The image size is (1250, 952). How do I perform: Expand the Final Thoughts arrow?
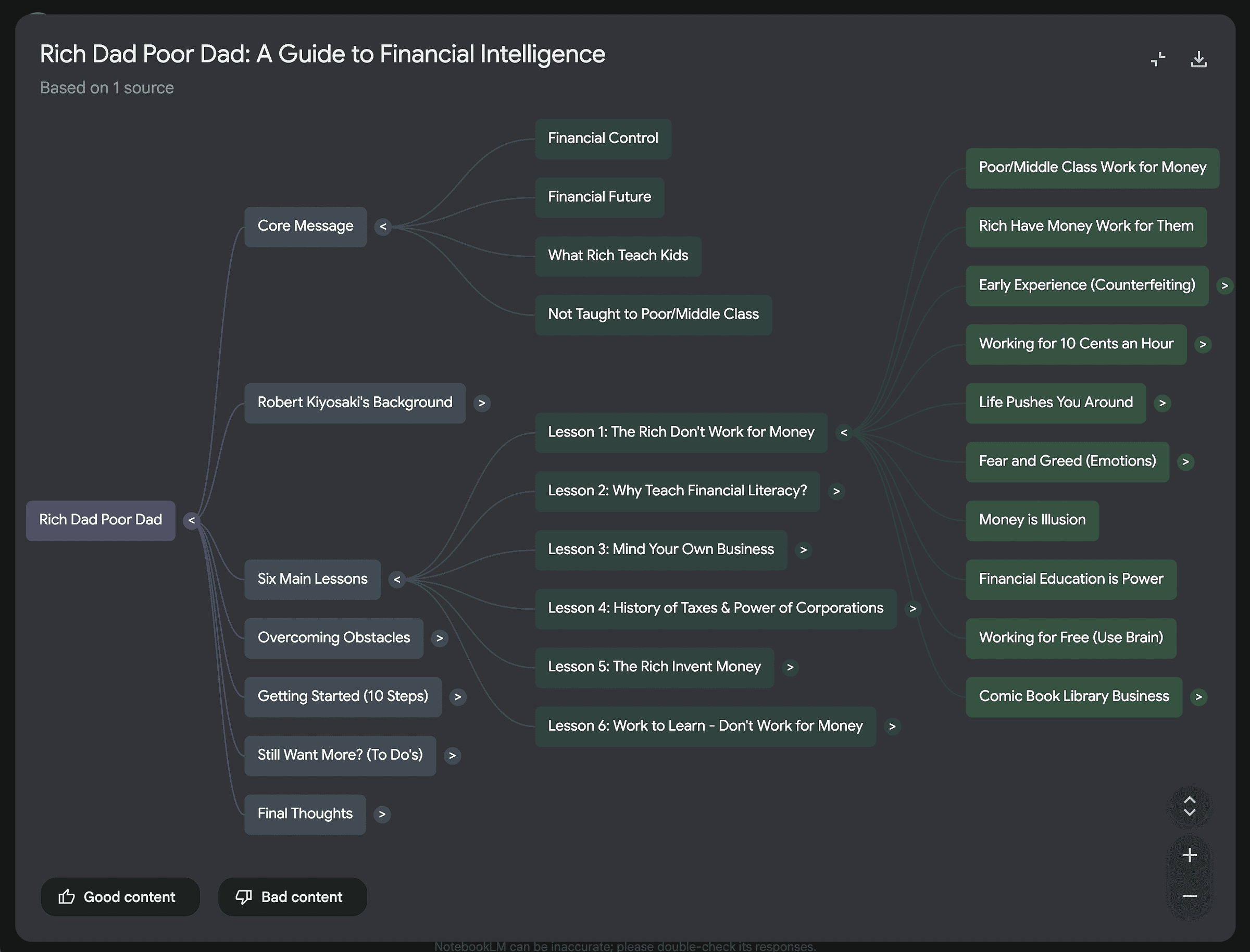382,815
